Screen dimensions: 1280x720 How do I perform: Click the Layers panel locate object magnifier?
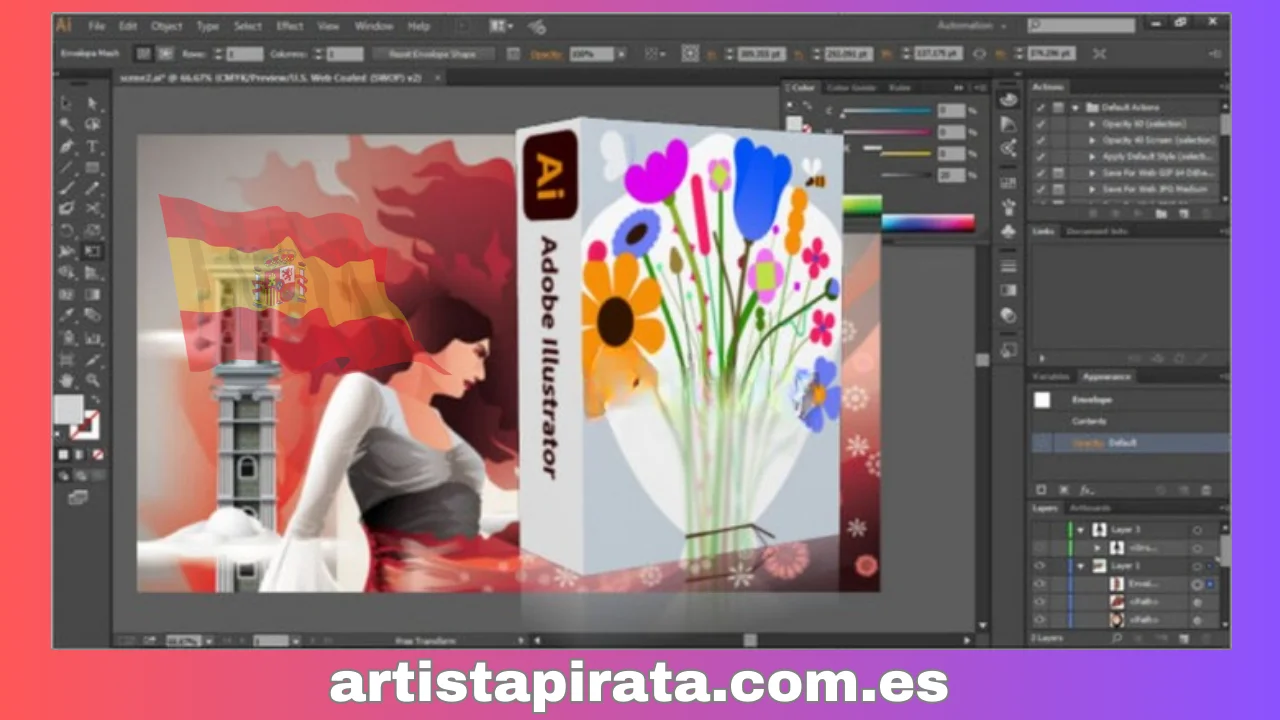pyautogui.click(x=1117, y=637)
